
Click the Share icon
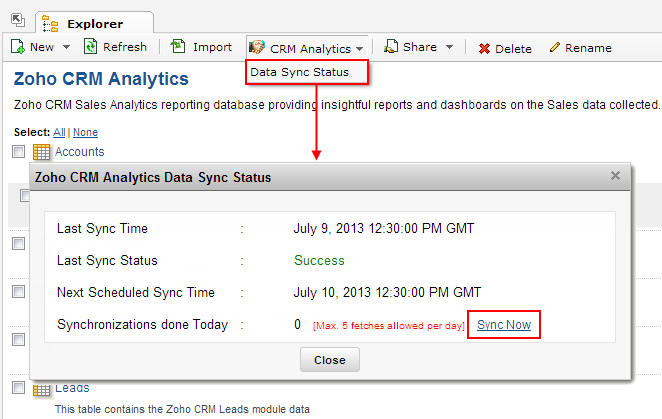391,47
